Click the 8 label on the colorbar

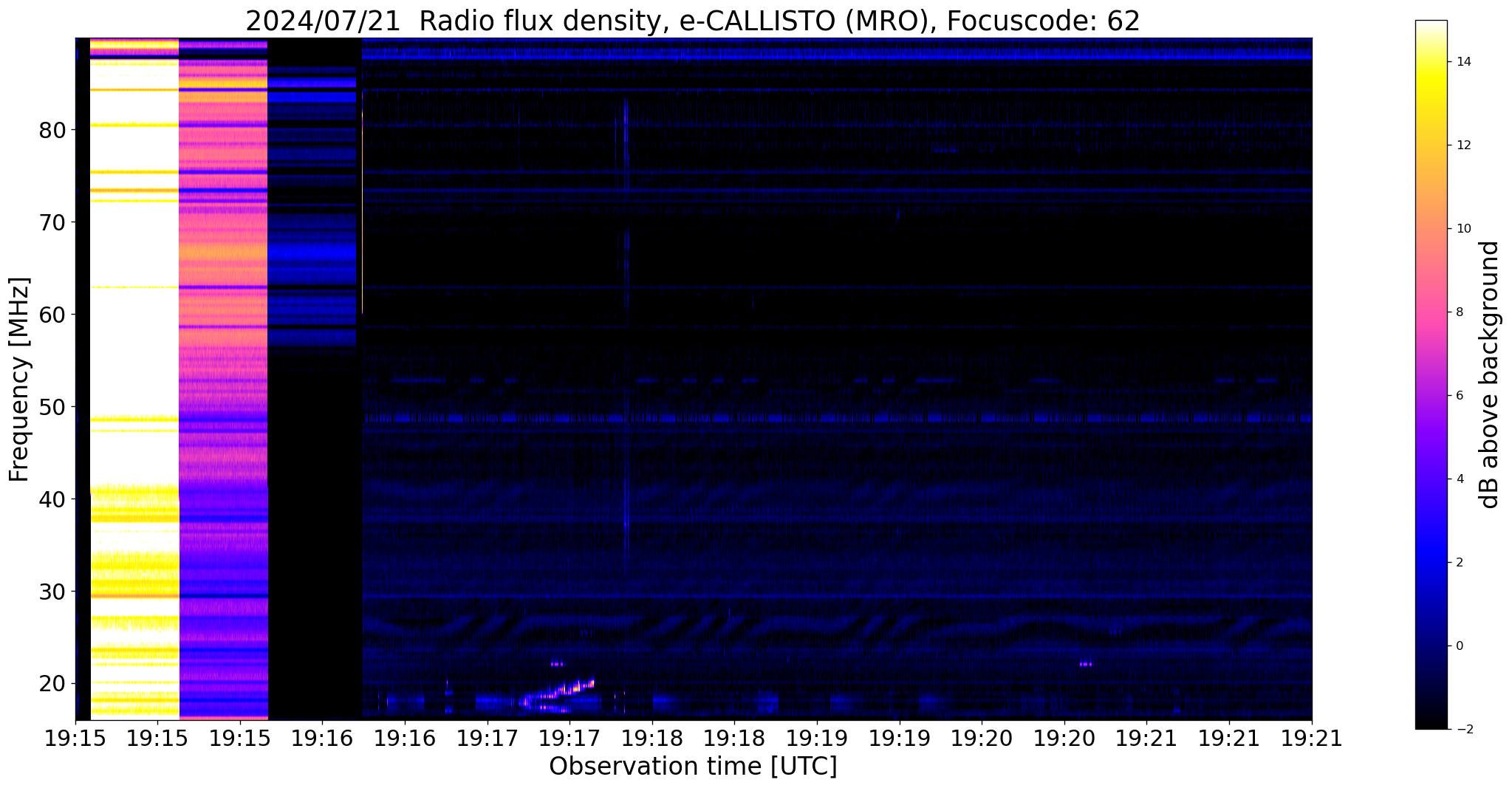[x=1459, y=312]
